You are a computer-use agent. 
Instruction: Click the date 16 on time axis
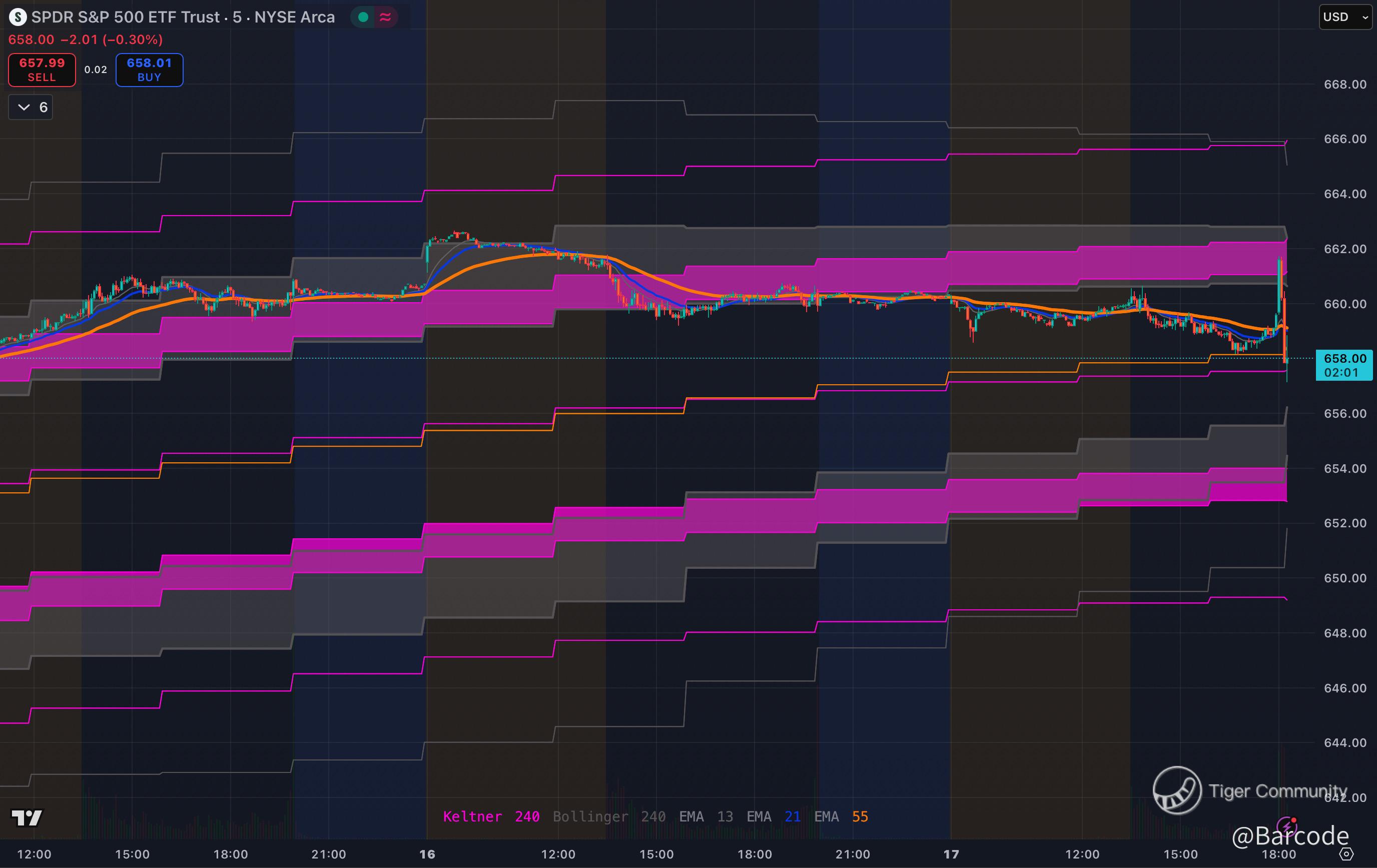point(427,854)
